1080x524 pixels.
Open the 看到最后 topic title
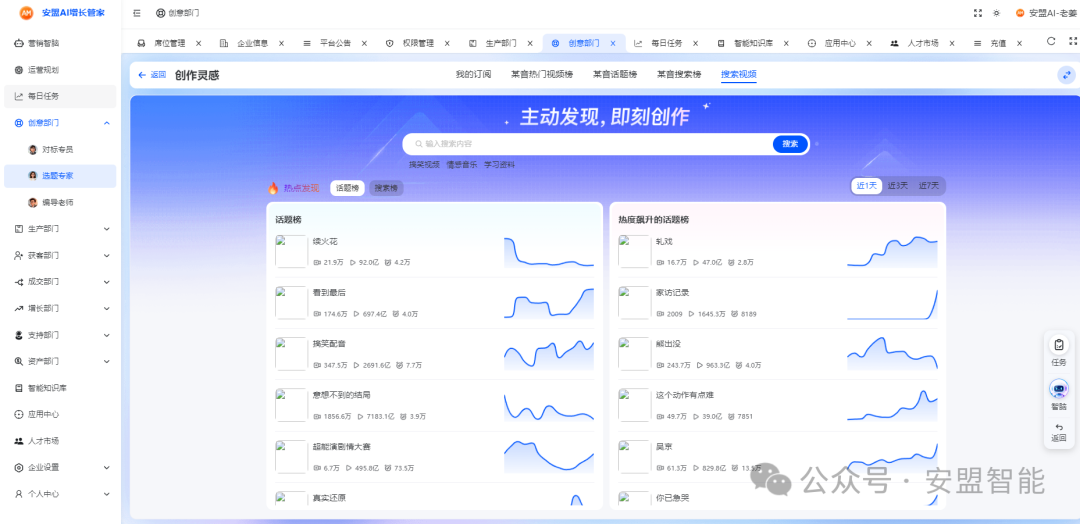pos(329,293)
